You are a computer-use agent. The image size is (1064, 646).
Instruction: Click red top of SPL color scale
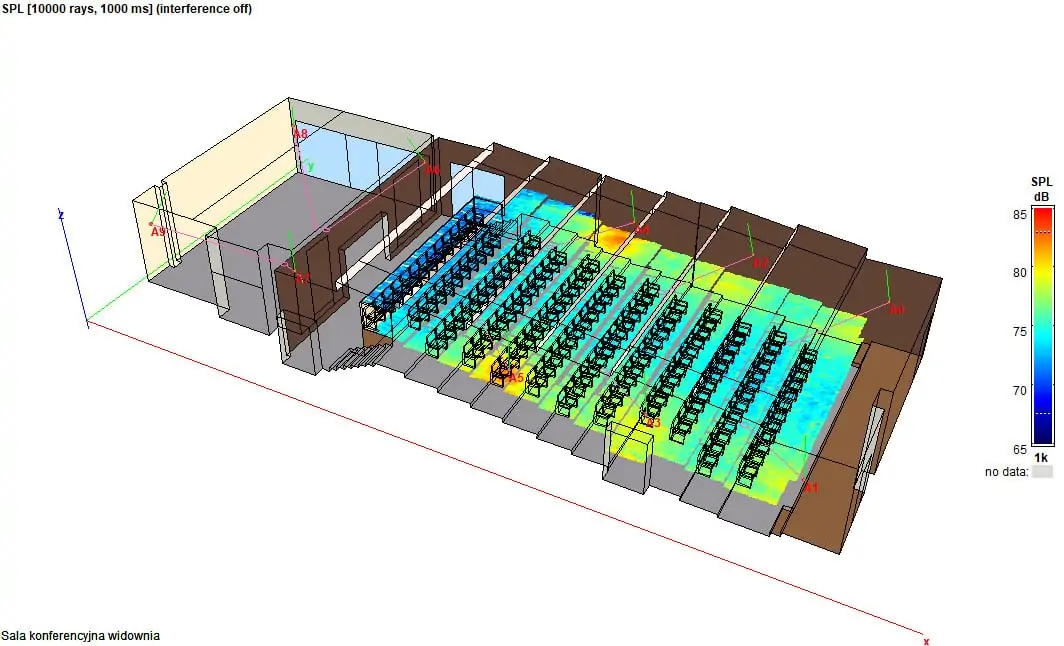tap(1043, 213)
